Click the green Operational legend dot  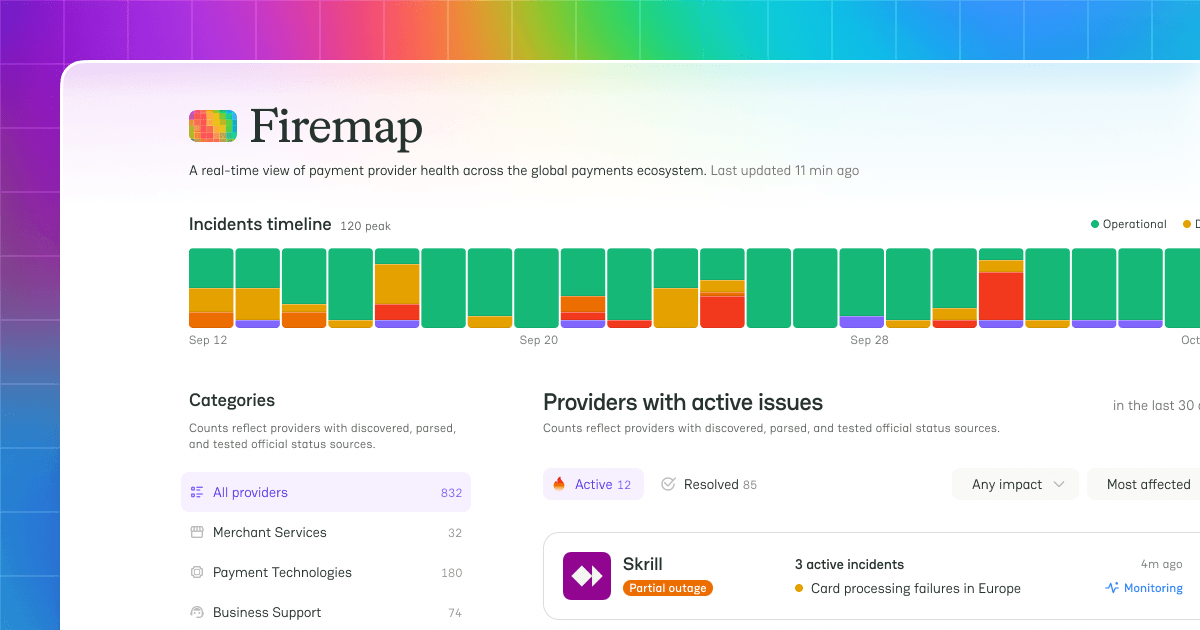(x=1095, y=224)
